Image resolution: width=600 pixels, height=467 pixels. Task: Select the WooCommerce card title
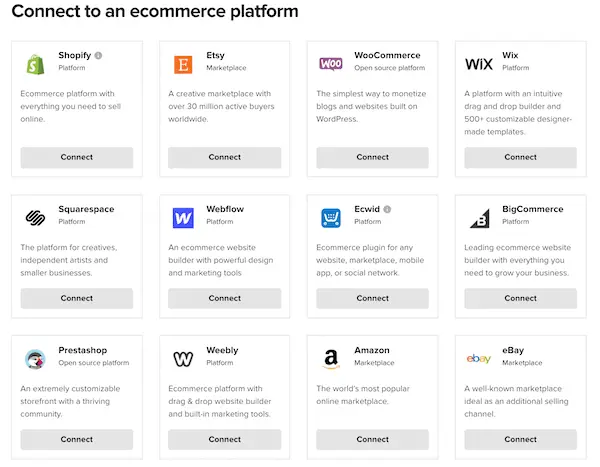(x=387, y=56)
